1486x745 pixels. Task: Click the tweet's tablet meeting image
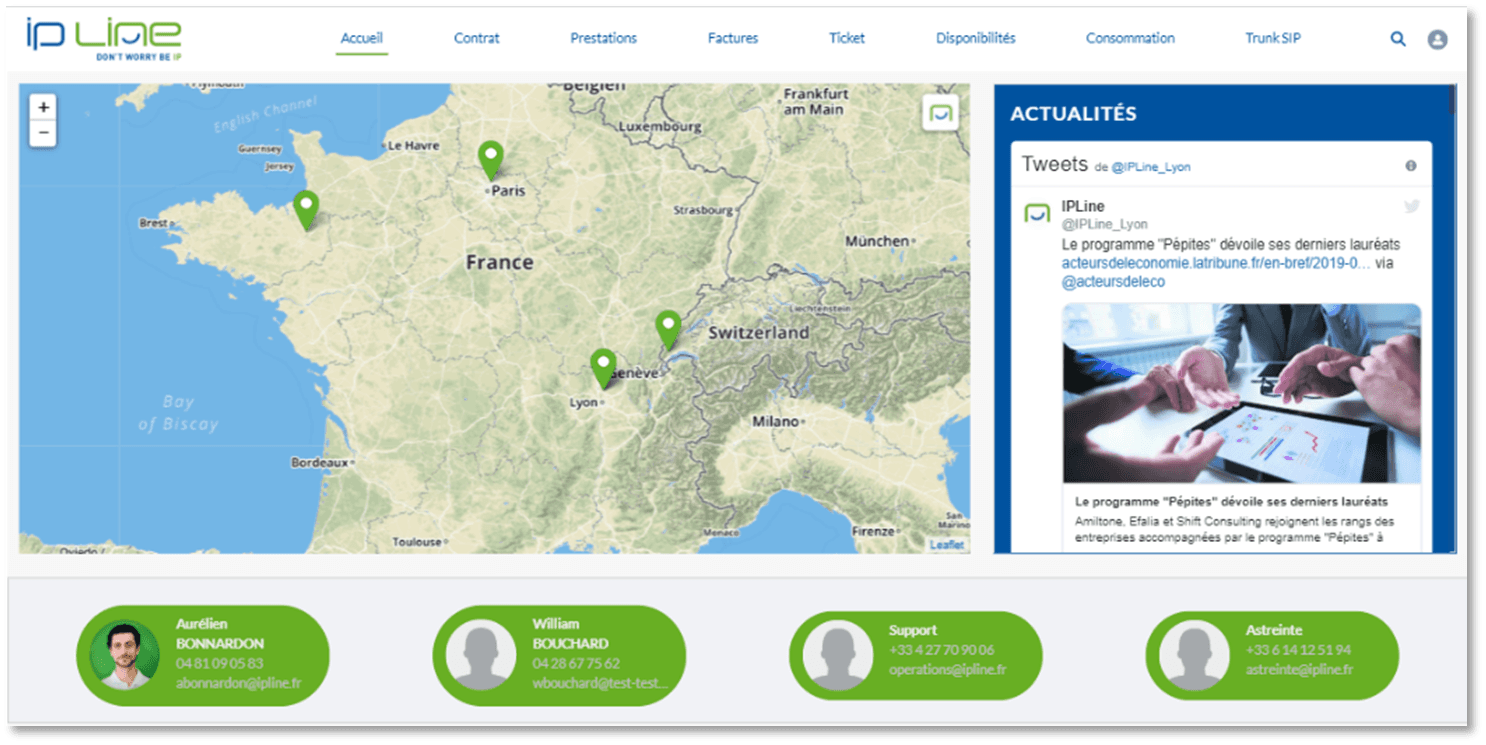[x=1241, y=393]
